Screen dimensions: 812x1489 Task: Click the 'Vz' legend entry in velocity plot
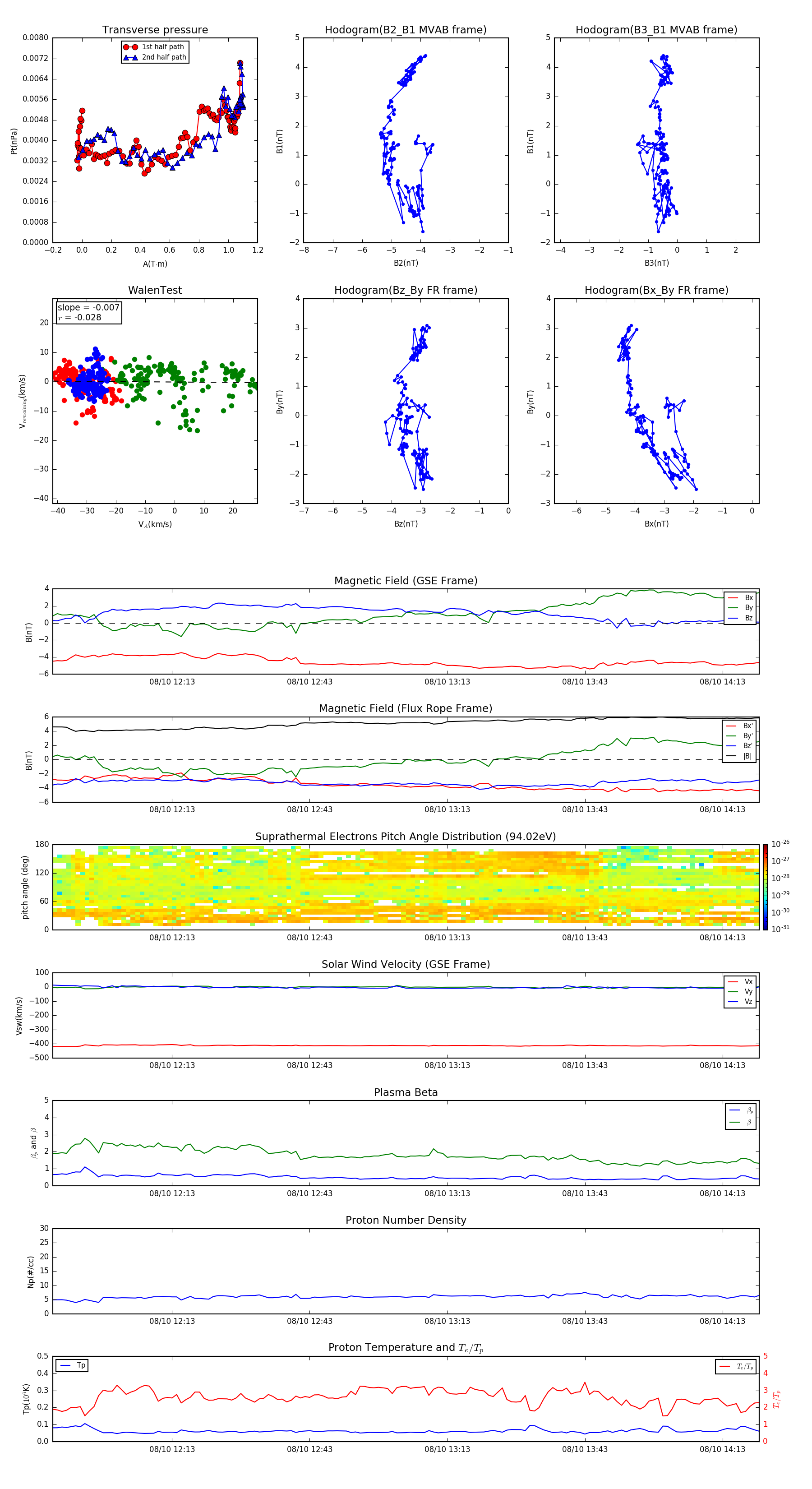(x=740, y=1002)
